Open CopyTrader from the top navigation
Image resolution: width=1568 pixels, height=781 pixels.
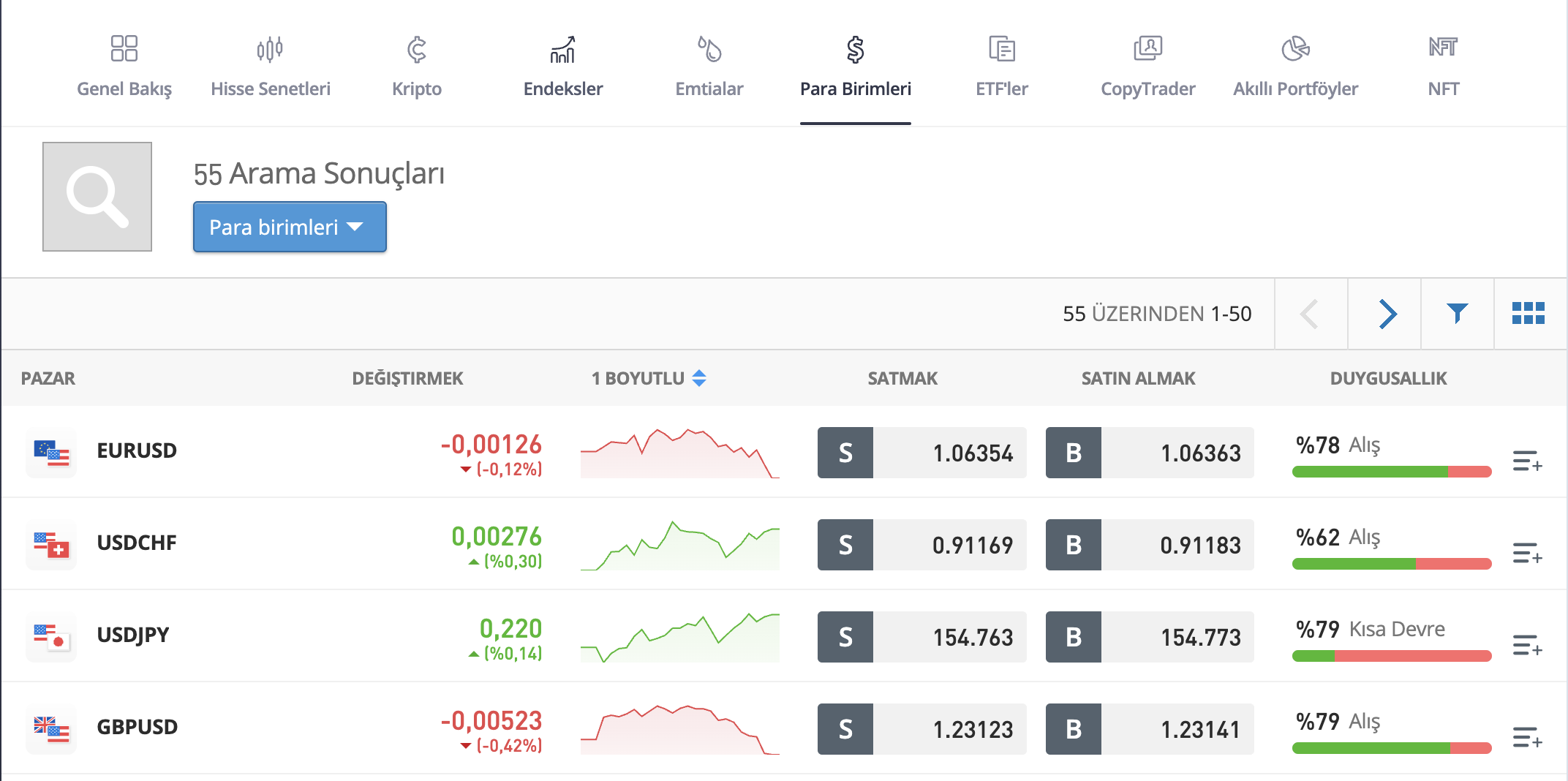pyautogui.click(x=1147, y=66)
